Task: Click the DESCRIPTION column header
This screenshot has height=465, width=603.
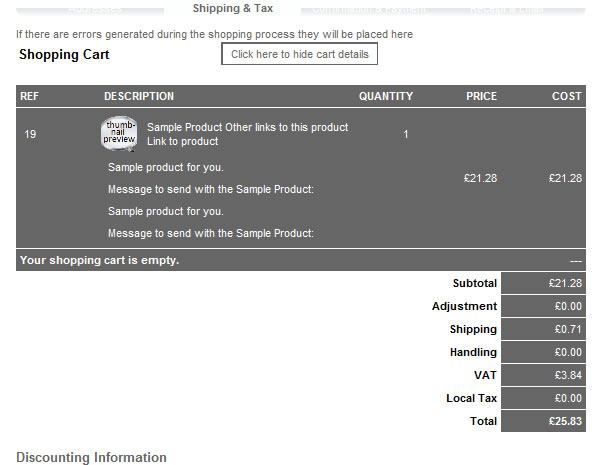Action: coord(139,96)
